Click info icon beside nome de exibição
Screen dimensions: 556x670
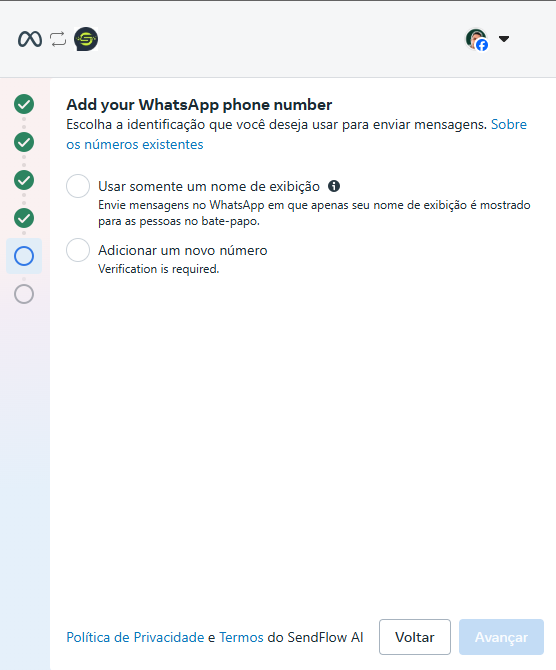pos(334,186)
